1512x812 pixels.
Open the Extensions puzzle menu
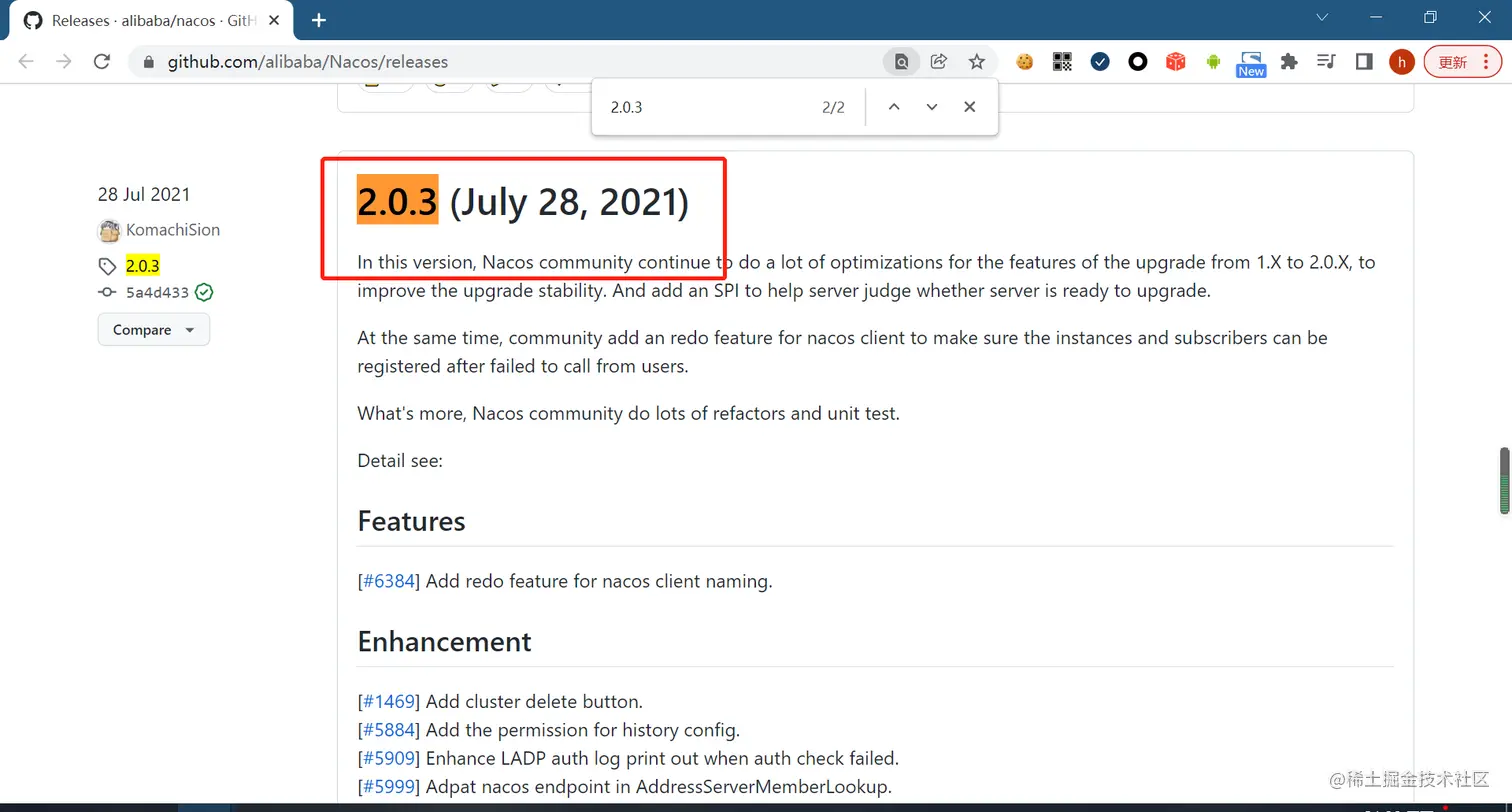pyautogui.click(x=1289, y=61)
